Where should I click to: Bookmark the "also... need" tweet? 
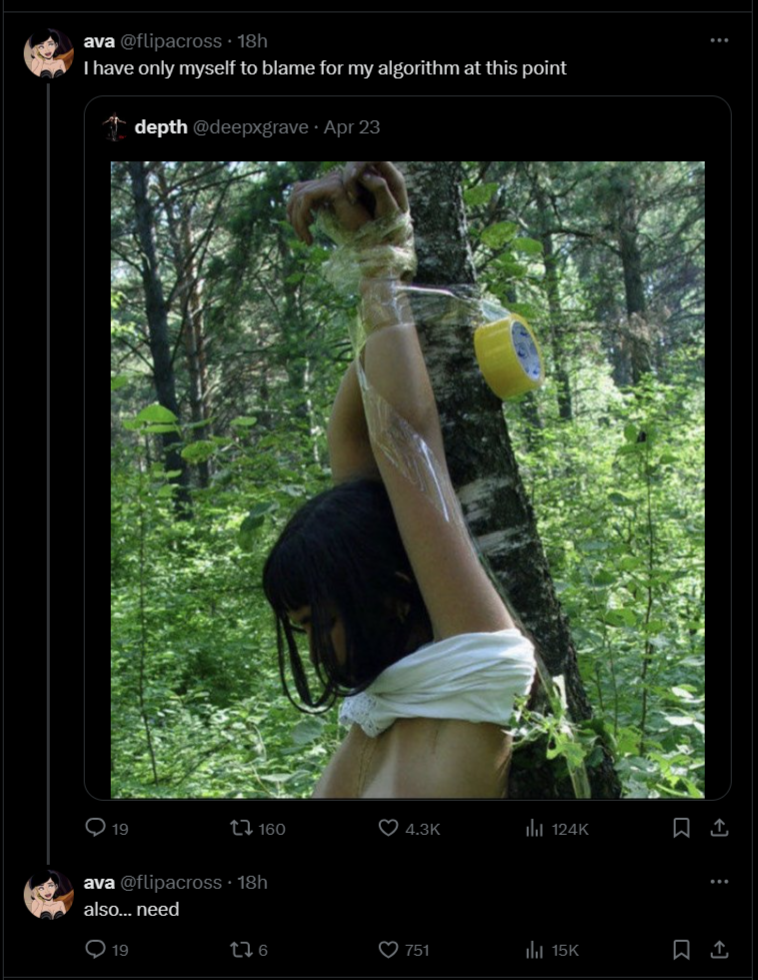click(681, 950)
